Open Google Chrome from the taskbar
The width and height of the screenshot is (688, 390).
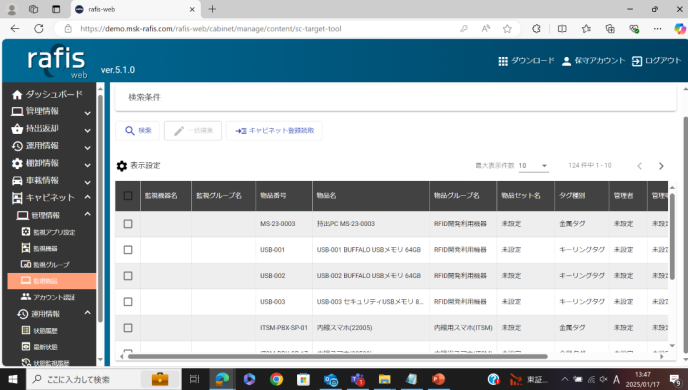(x=276, y=379)
